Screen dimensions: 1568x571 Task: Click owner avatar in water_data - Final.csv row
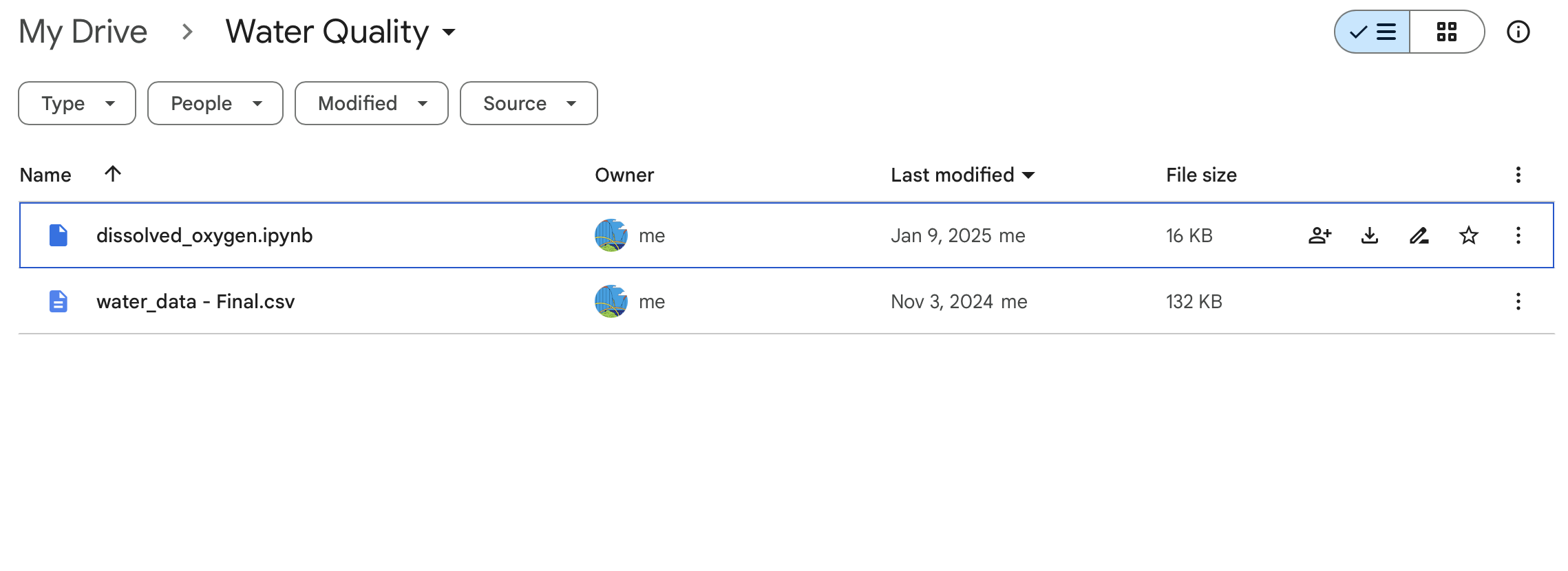pyautogui.click(x=611, y=301)
